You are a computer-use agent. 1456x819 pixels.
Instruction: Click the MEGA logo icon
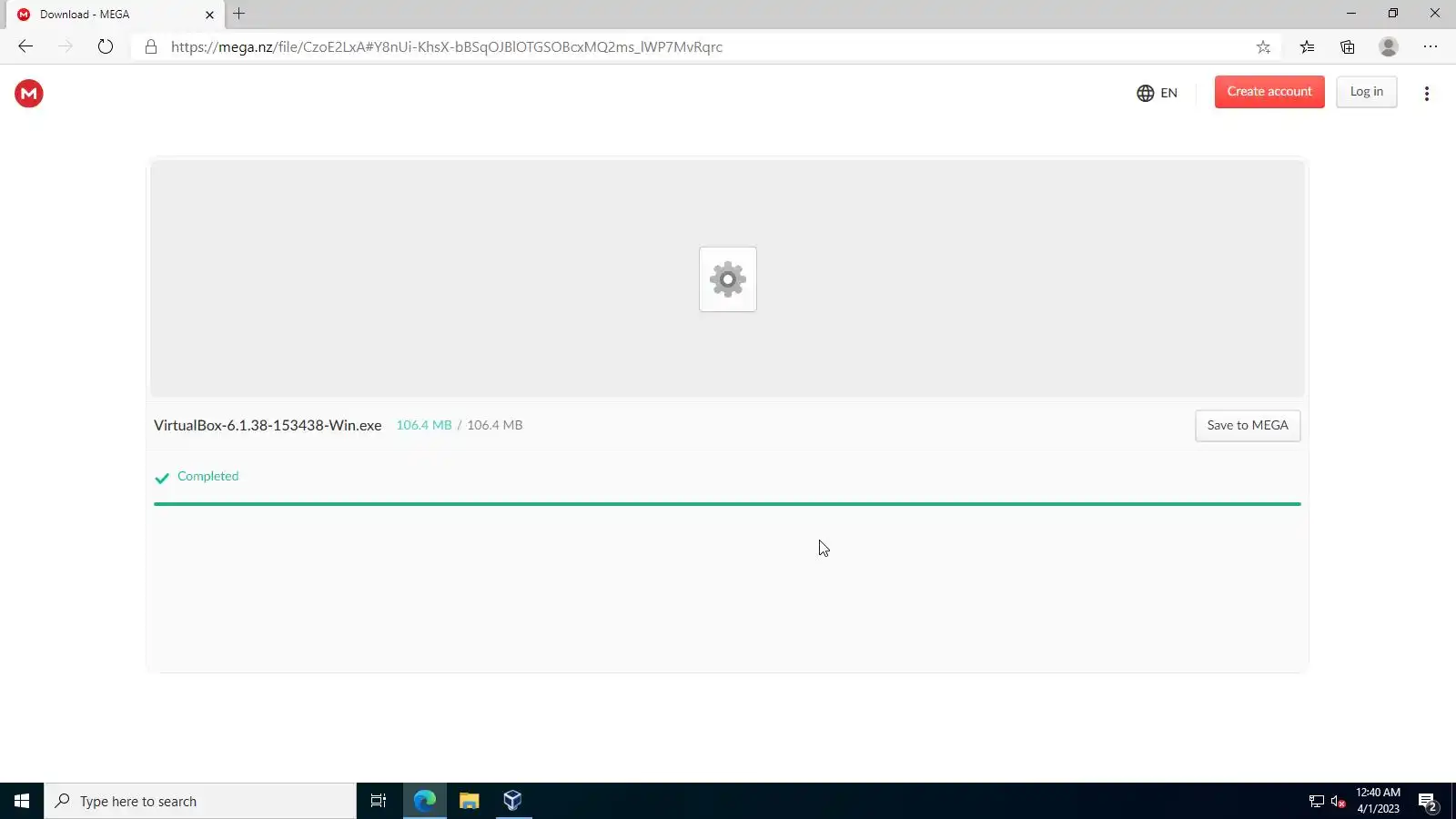pos(29,93)
